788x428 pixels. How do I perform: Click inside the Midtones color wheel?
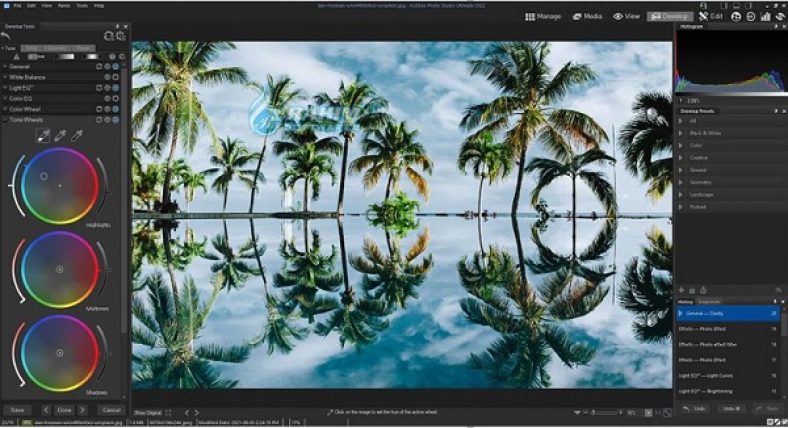60,269
